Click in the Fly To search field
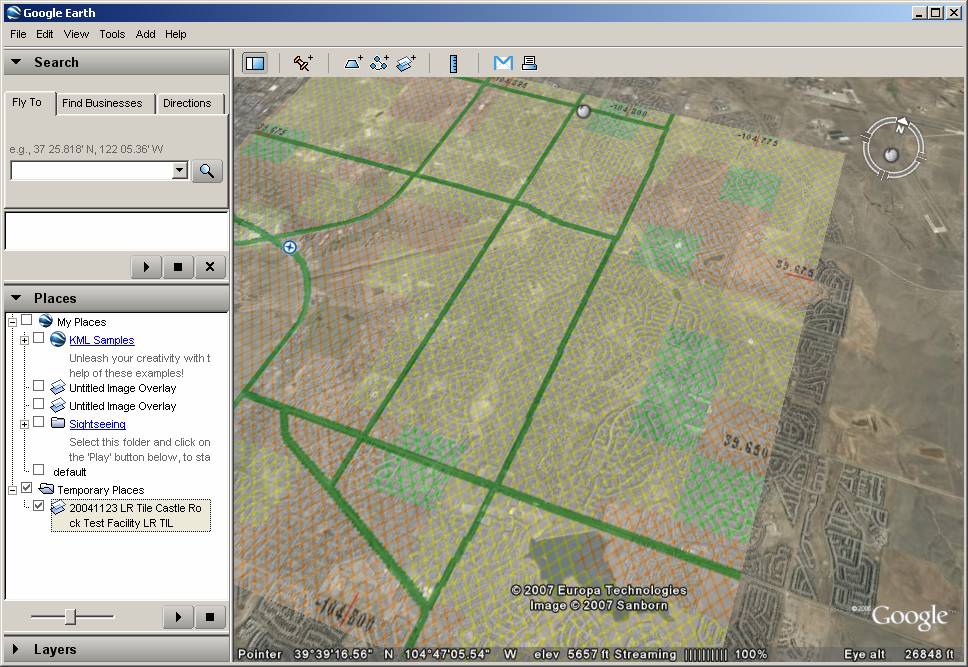968x667 pixels. coord(91,170)
